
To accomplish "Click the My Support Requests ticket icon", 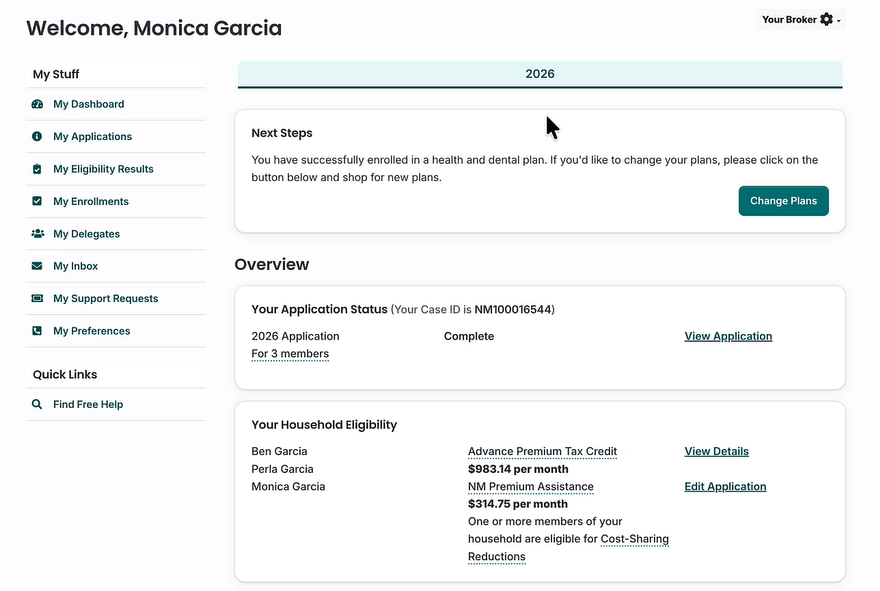I will pyautogui.click(x=37, y=299).
